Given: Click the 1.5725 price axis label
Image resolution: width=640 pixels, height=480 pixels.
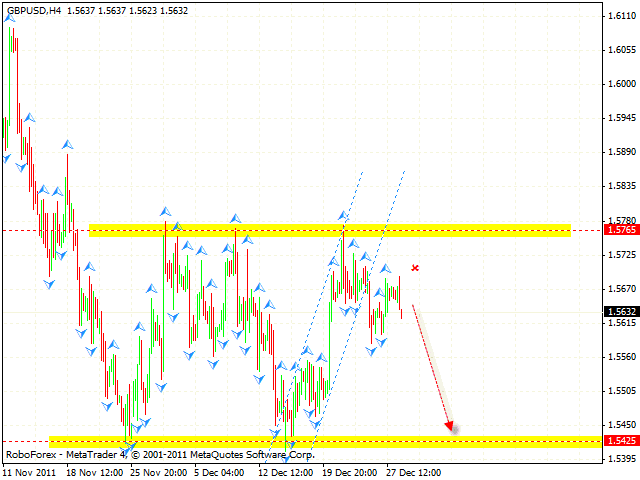Looking at the screenshot, I should (x=622, y=255).
